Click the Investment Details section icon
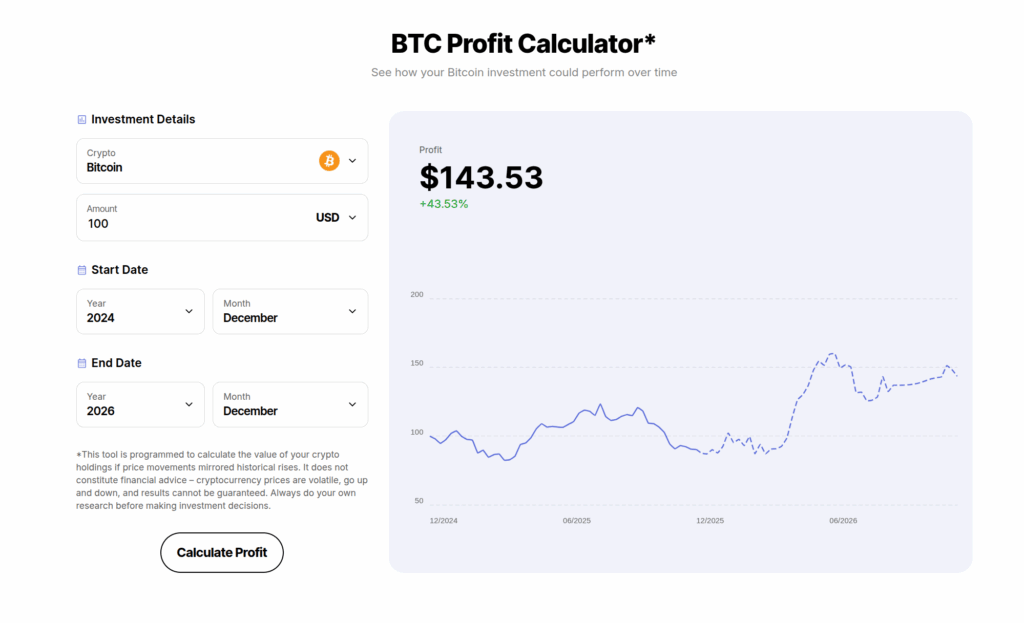 (81, 119)
